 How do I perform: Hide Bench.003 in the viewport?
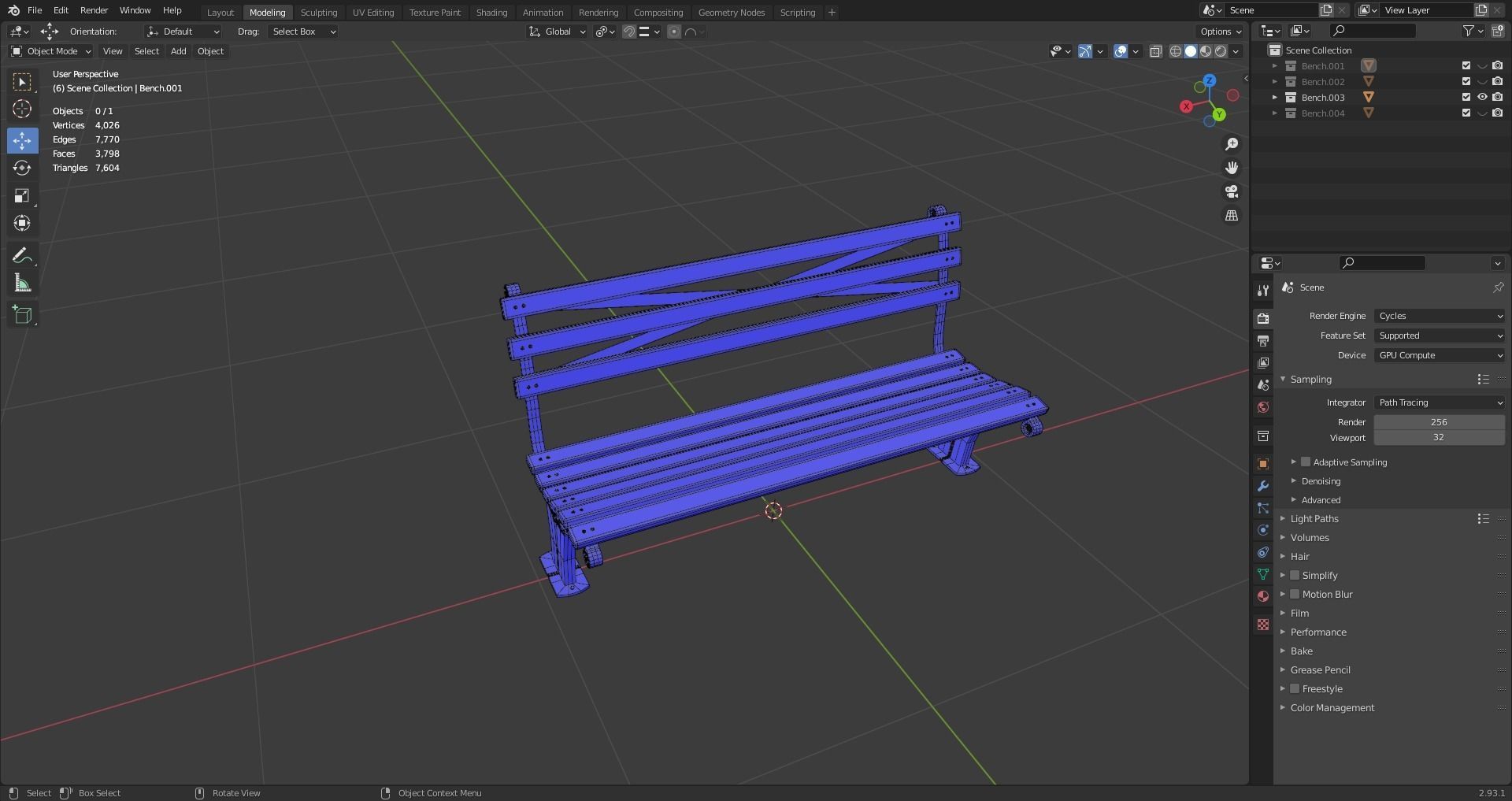[1483, 97]
